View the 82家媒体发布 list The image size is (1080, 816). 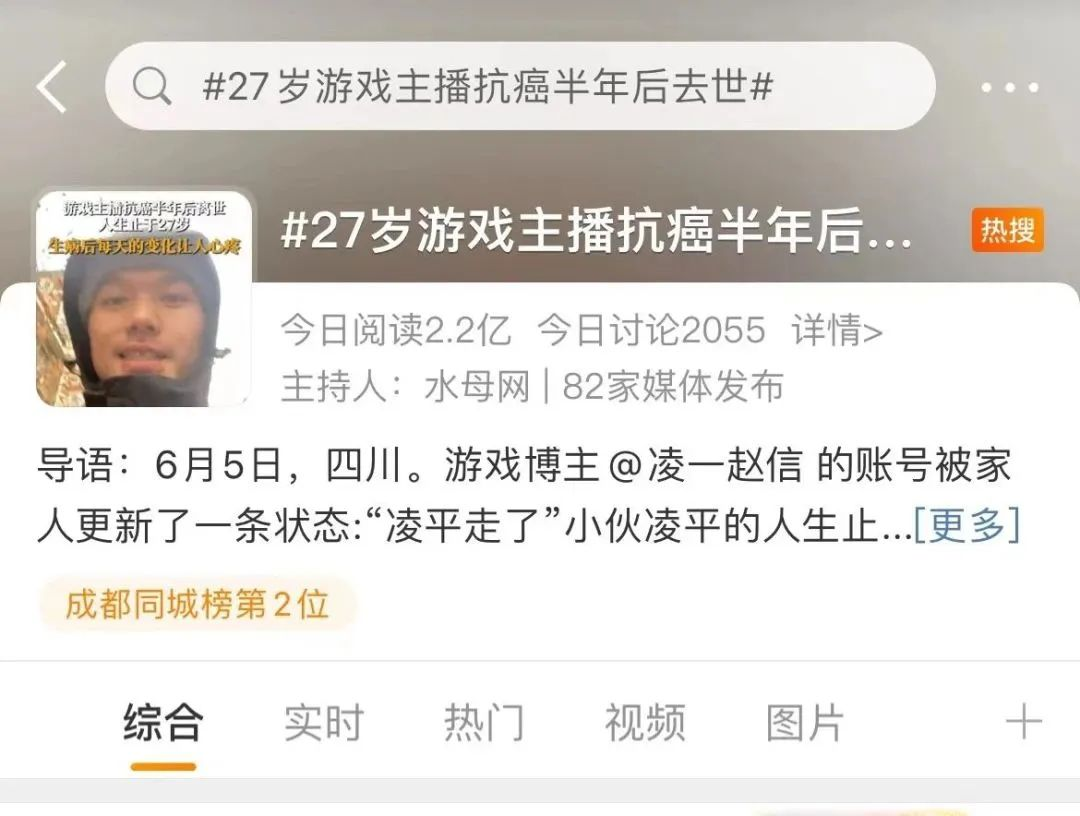pyautogui.click(x=673, y=386)
